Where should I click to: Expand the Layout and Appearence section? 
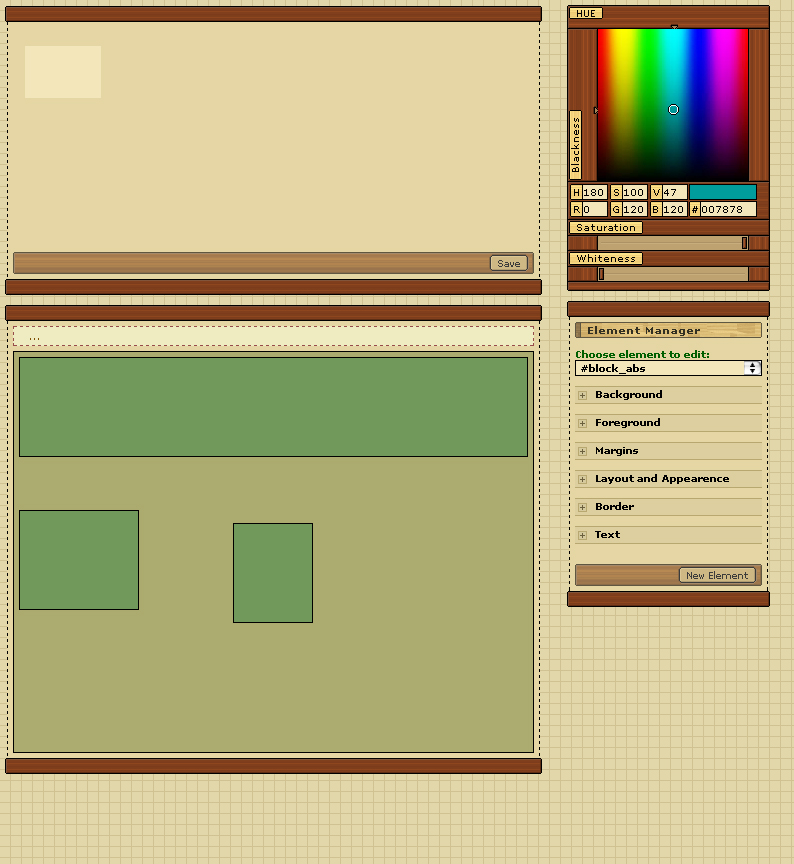[x=668, y=479]
